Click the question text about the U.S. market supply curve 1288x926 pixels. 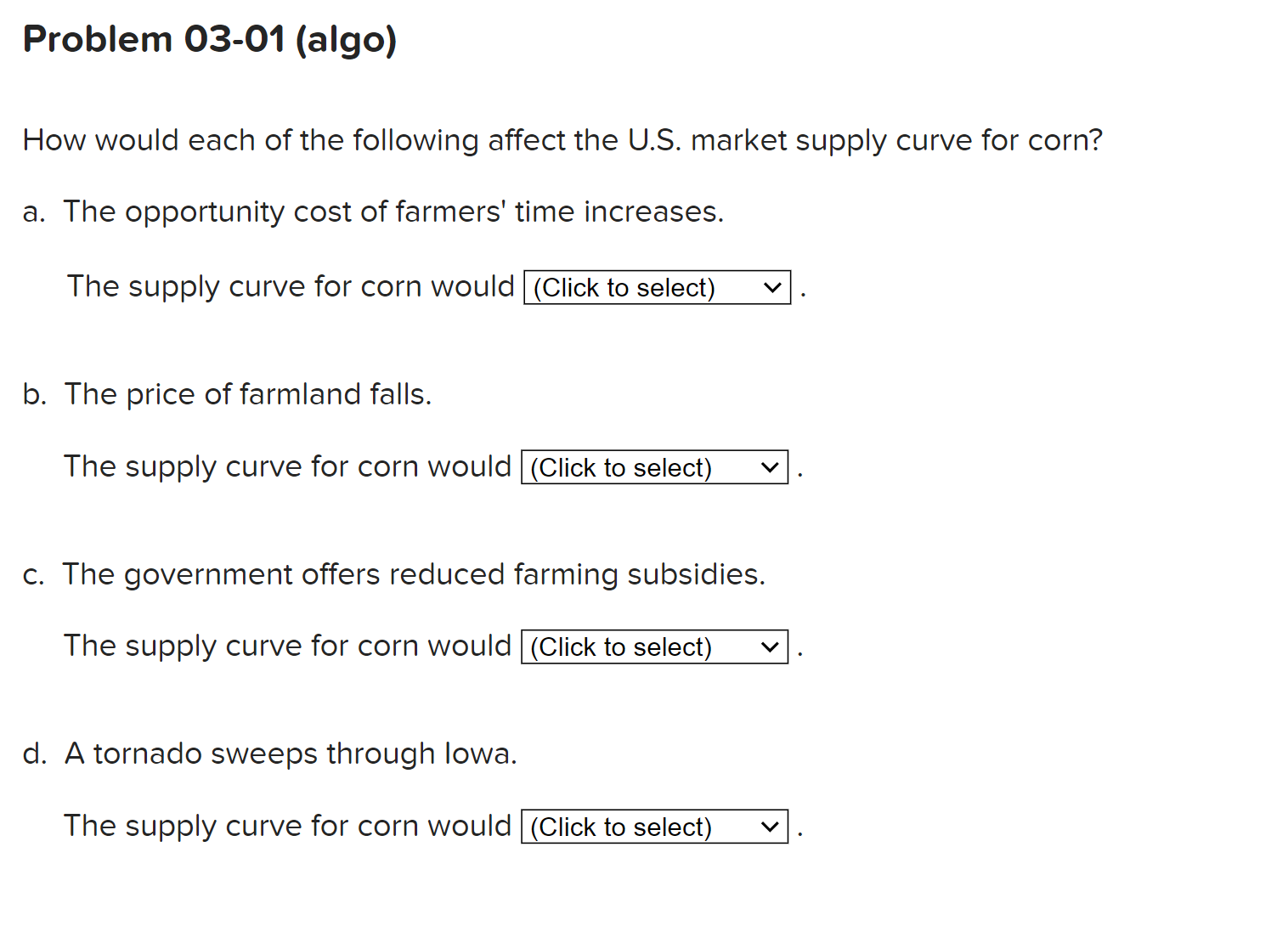(x=562, y=140)
